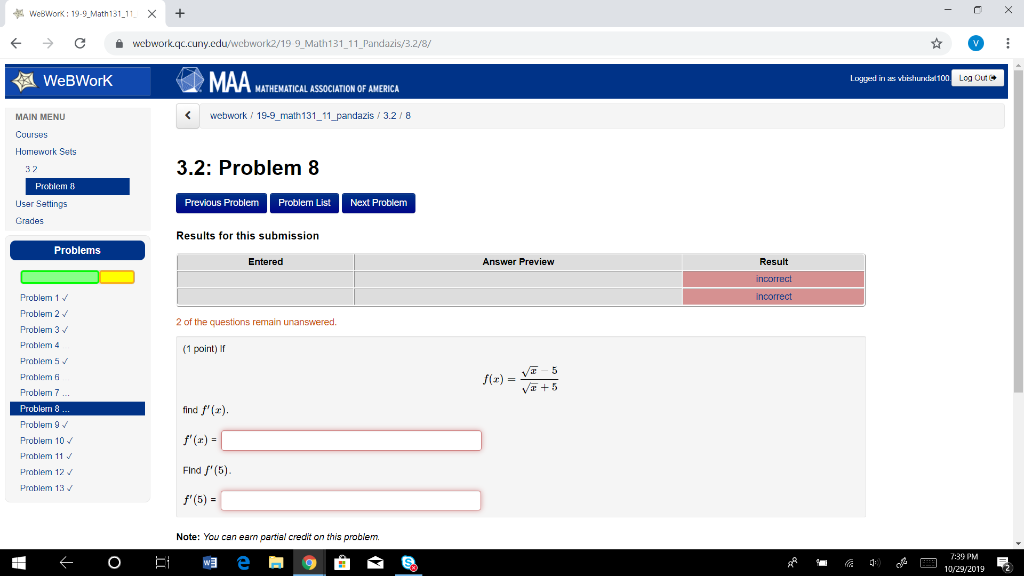
Task: Open Skype from the taskbar
Action: click(x=407, y=563)
